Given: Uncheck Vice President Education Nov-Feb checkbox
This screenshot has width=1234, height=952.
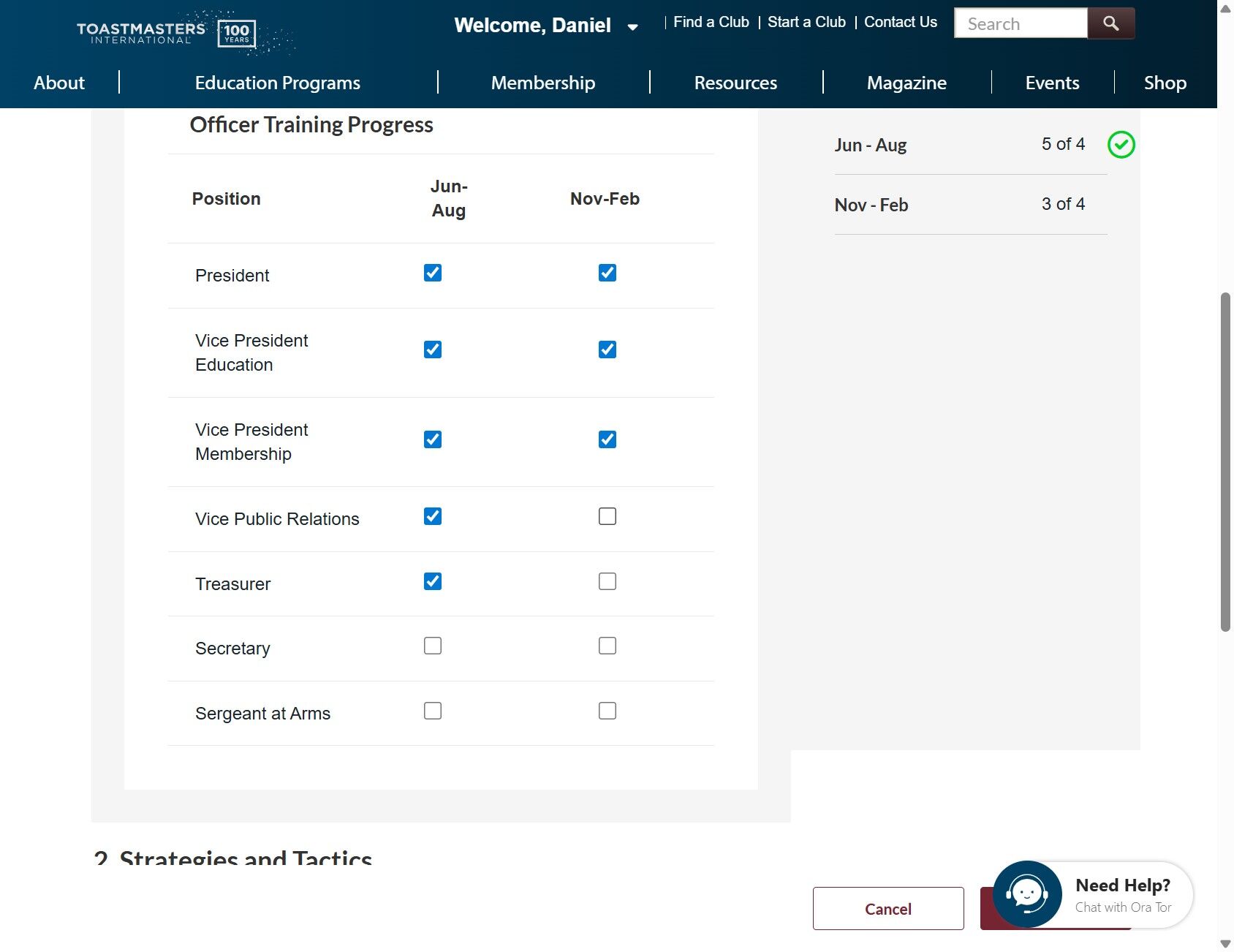Looking at the screenshot, I should coord(607,350).
